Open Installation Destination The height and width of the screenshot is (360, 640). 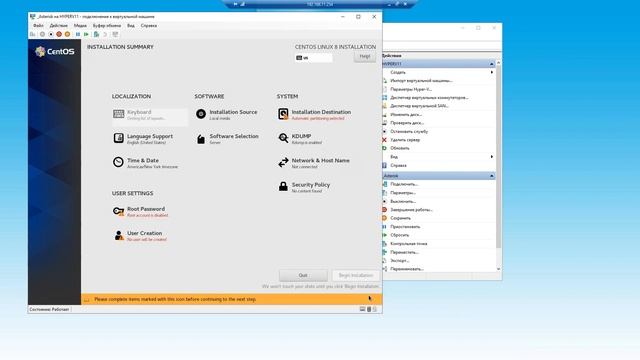pyautogui.click(x=314, y=115)
